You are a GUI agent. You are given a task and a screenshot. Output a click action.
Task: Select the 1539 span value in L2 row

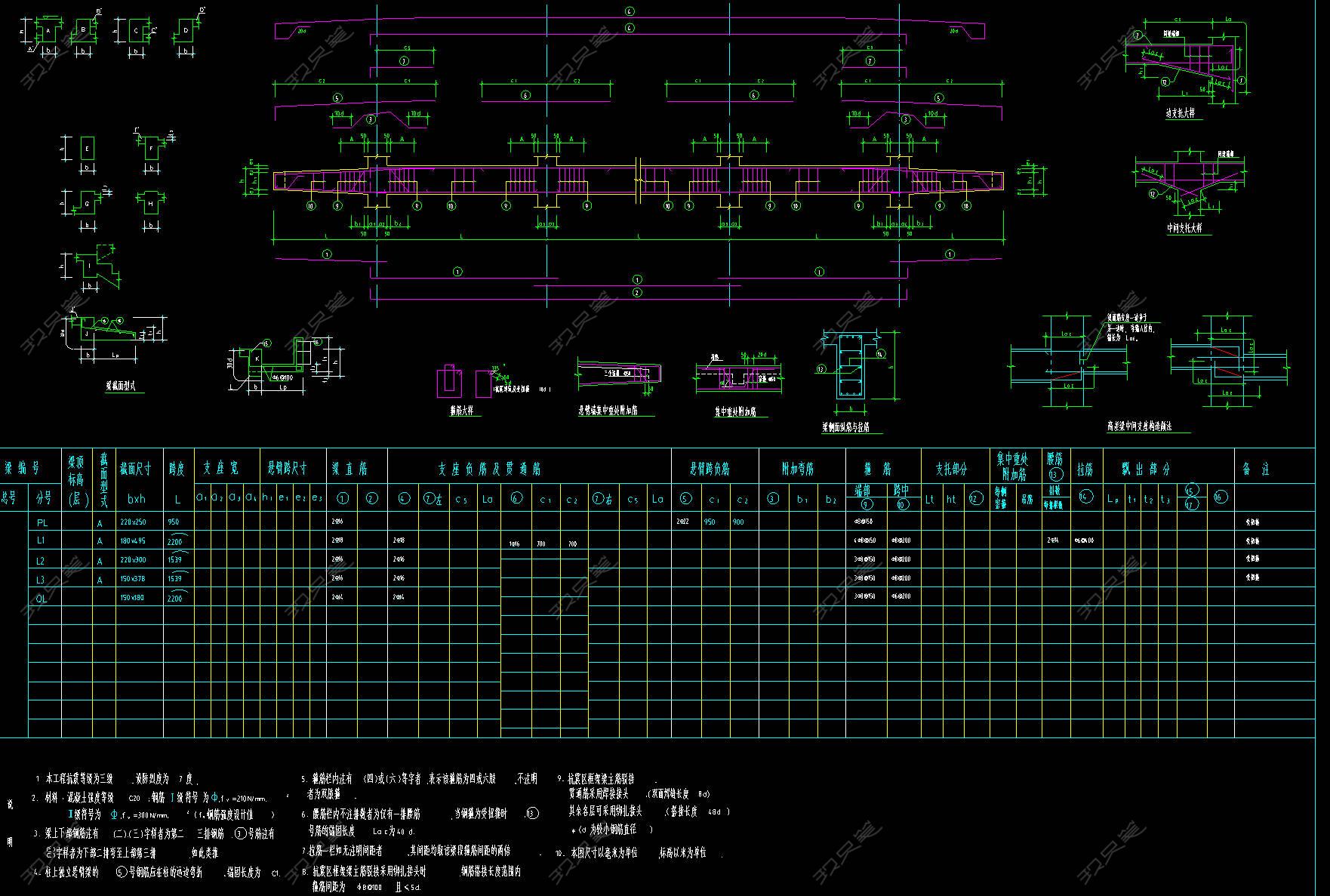point(174,561)
